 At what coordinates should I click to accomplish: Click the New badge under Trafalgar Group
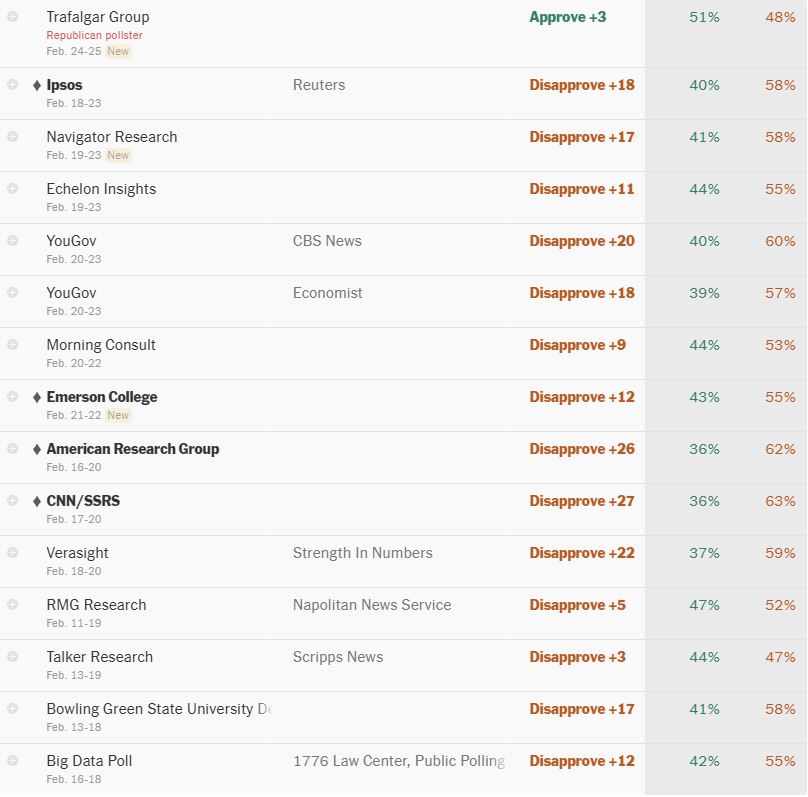[x=119, y=51]
